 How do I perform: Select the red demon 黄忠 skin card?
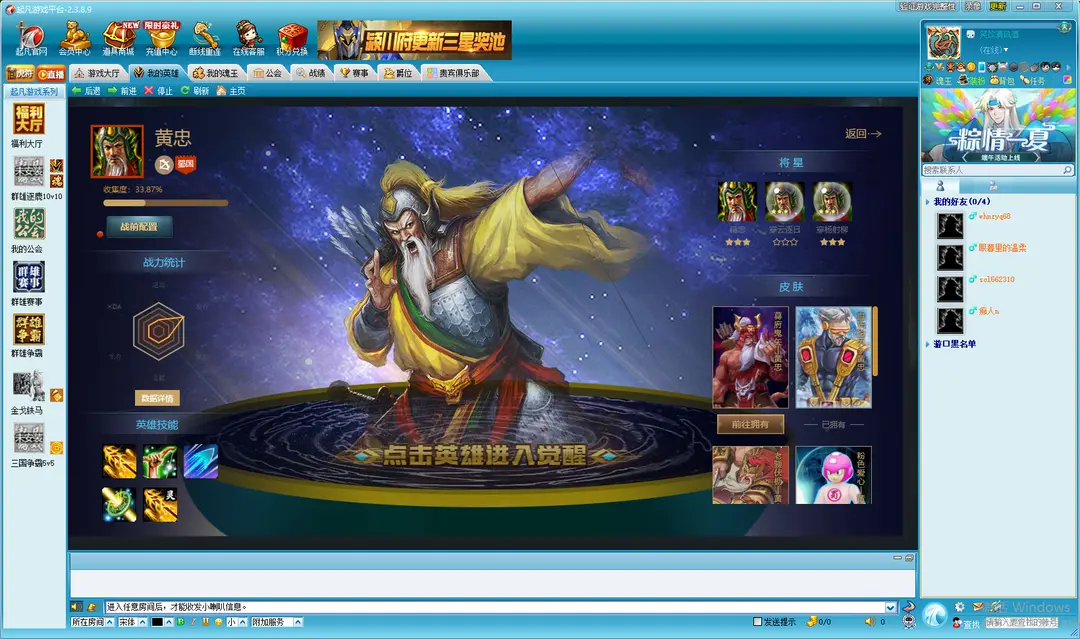[750, 357]
